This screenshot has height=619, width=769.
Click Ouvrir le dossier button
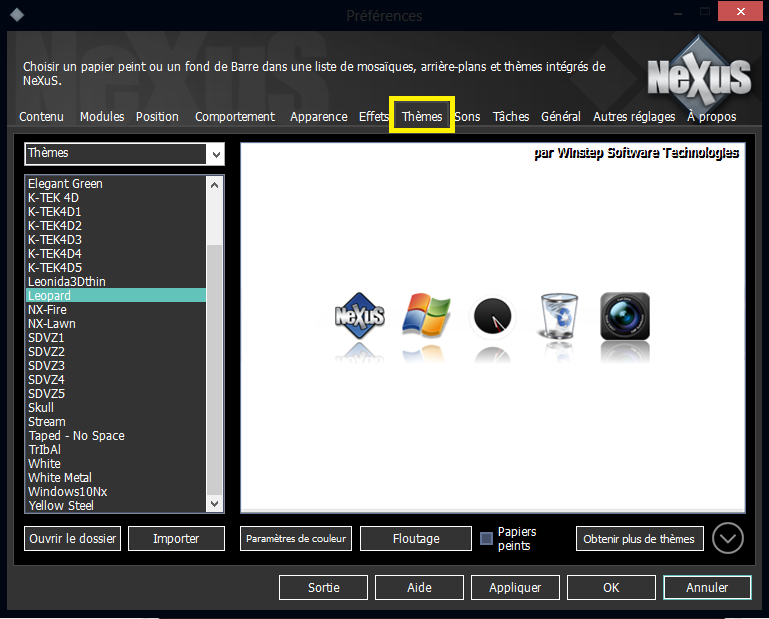pos(73,539)
